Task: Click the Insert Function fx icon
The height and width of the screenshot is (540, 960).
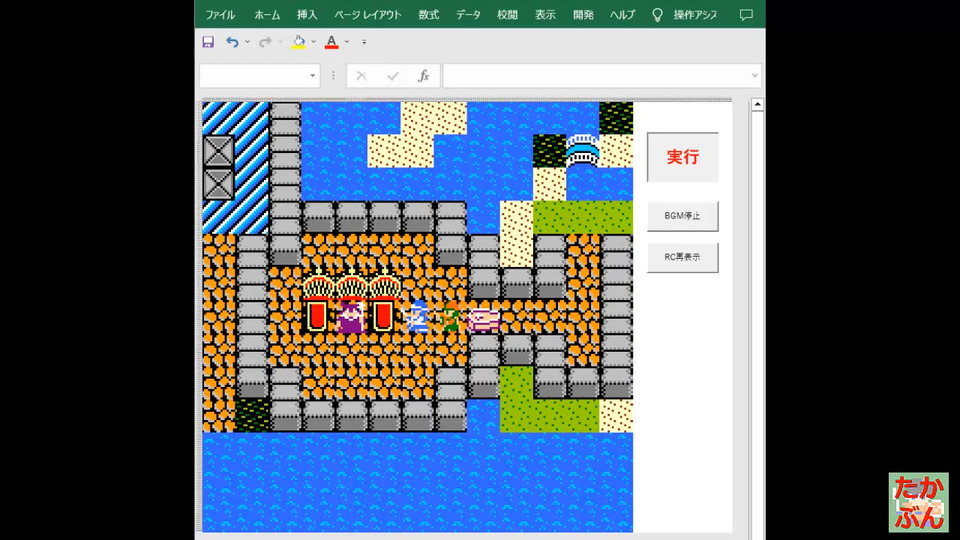Action: 423,76
